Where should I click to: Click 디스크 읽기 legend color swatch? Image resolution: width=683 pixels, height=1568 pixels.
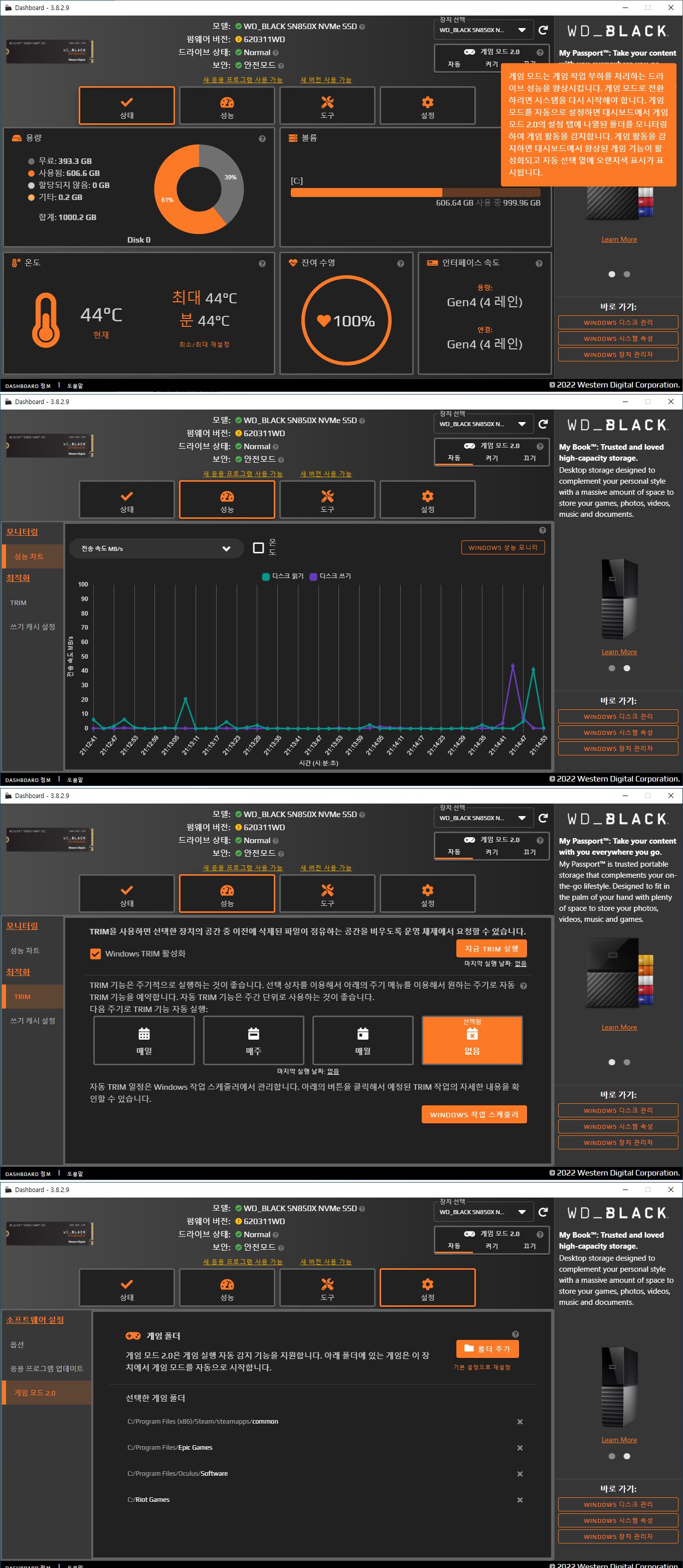point(266,576)
